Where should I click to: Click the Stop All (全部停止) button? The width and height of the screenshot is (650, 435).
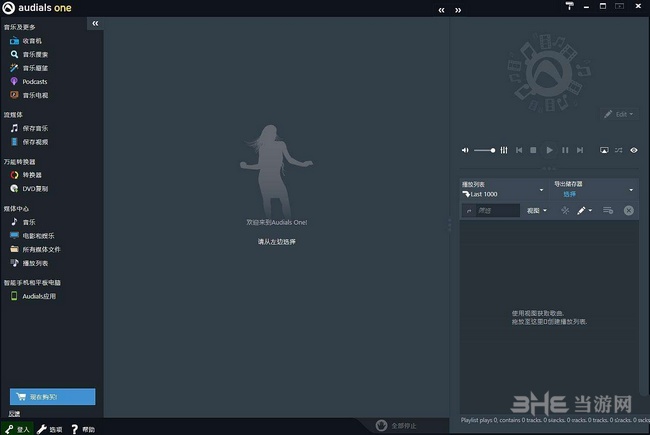coord(396,425)
